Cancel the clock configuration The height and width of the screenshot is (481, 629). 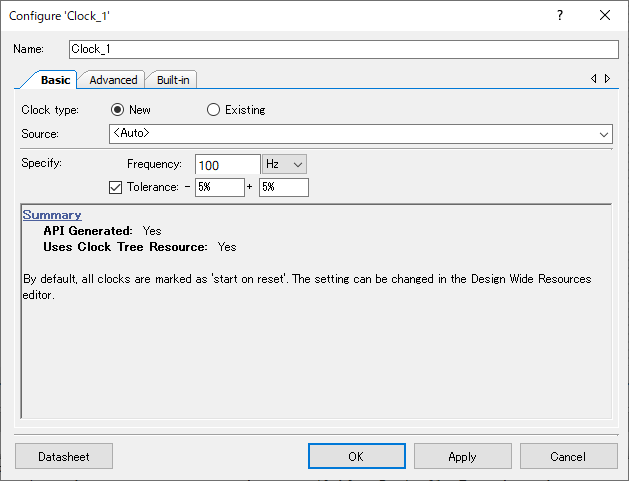coord(568,456)
